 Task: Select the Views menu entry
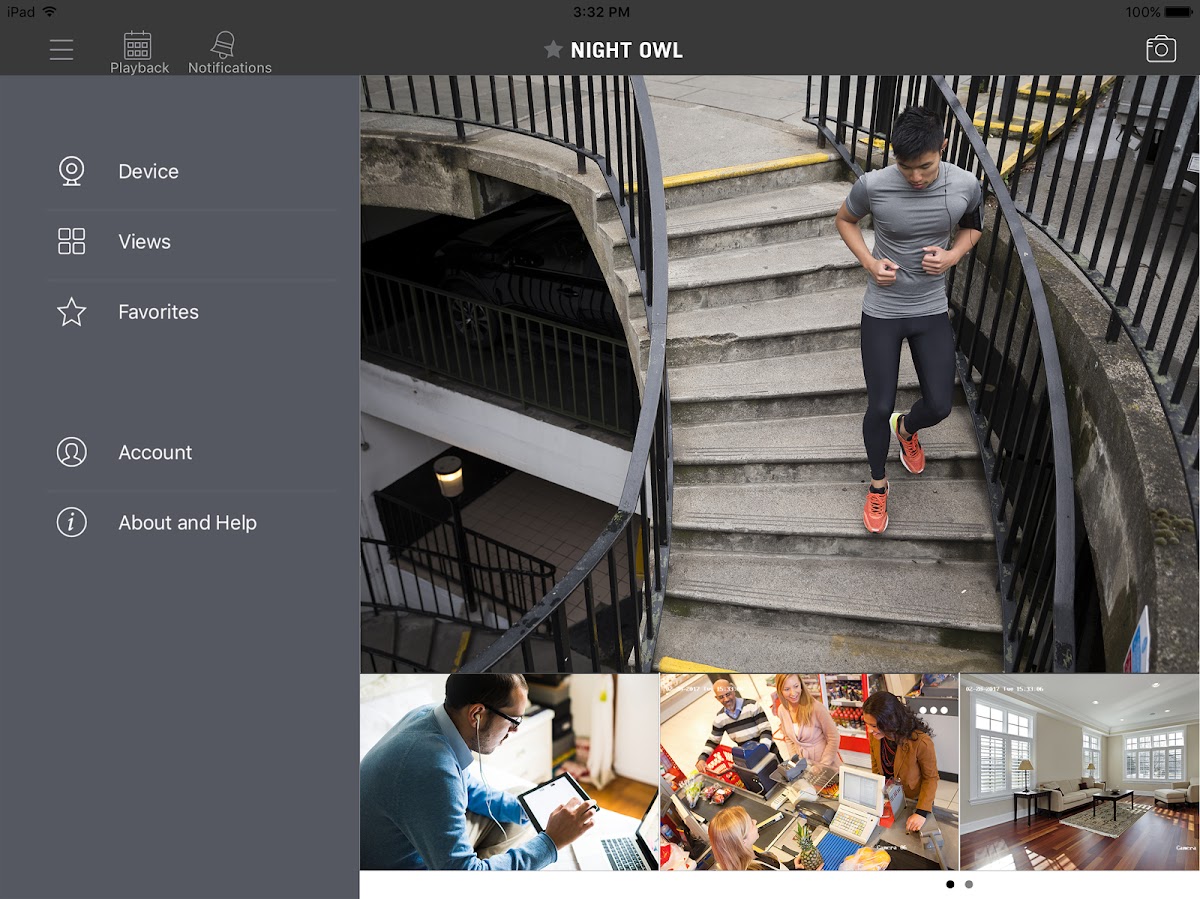pos(144,241)
